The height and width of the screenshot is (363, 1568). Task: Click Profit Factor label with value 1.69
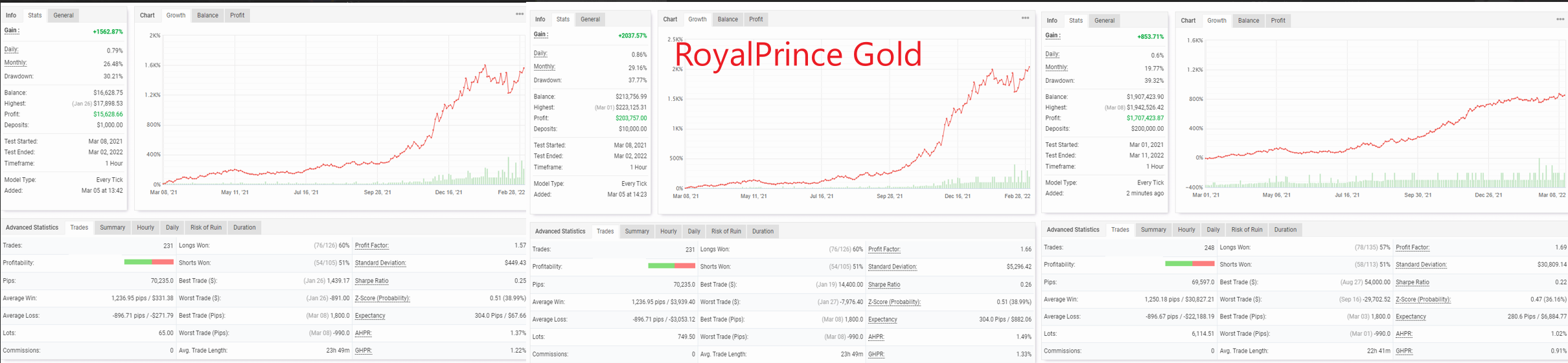[1412, 247]
